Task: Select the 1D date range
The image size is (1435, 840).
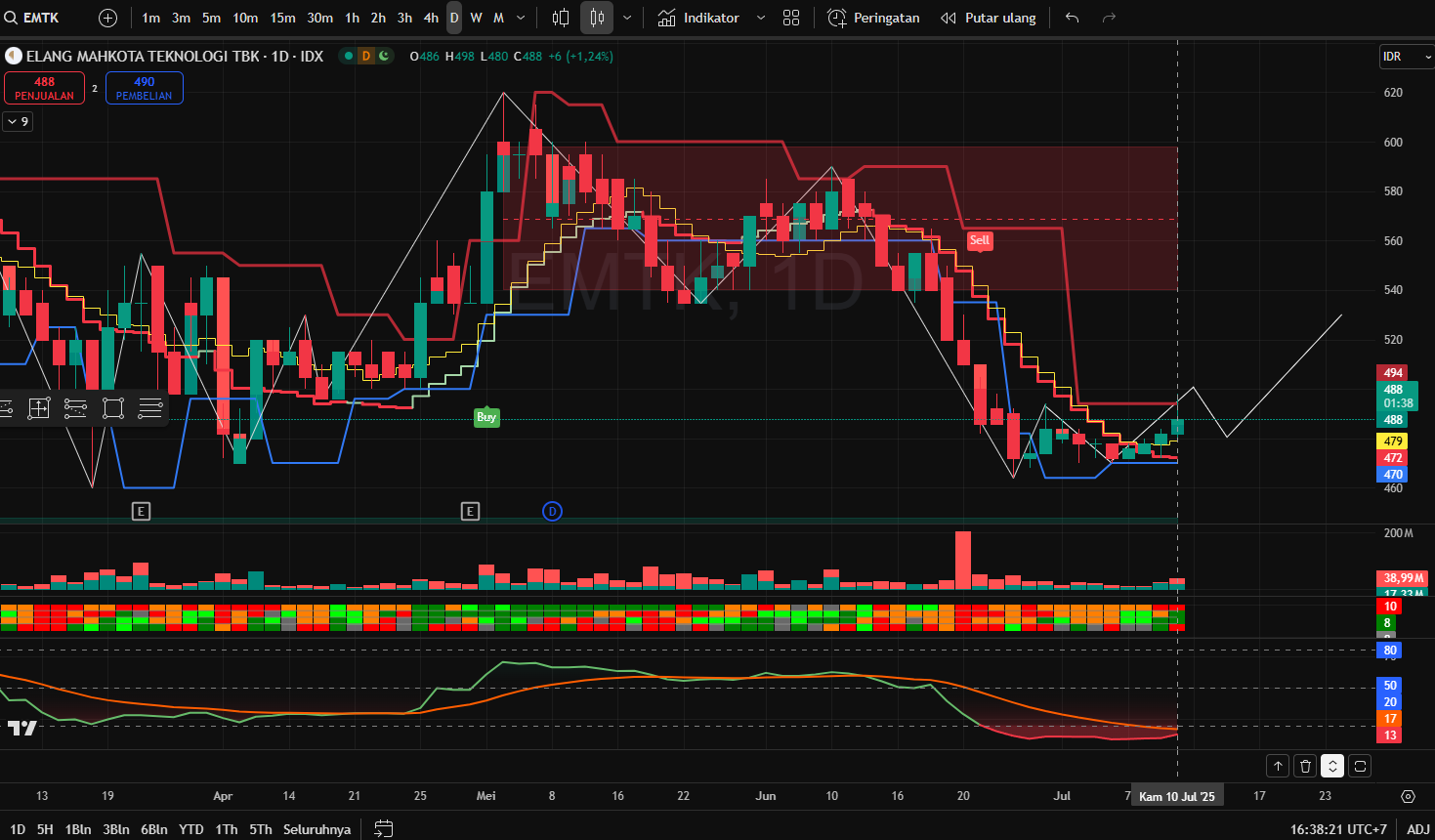Action: point(18,828)
